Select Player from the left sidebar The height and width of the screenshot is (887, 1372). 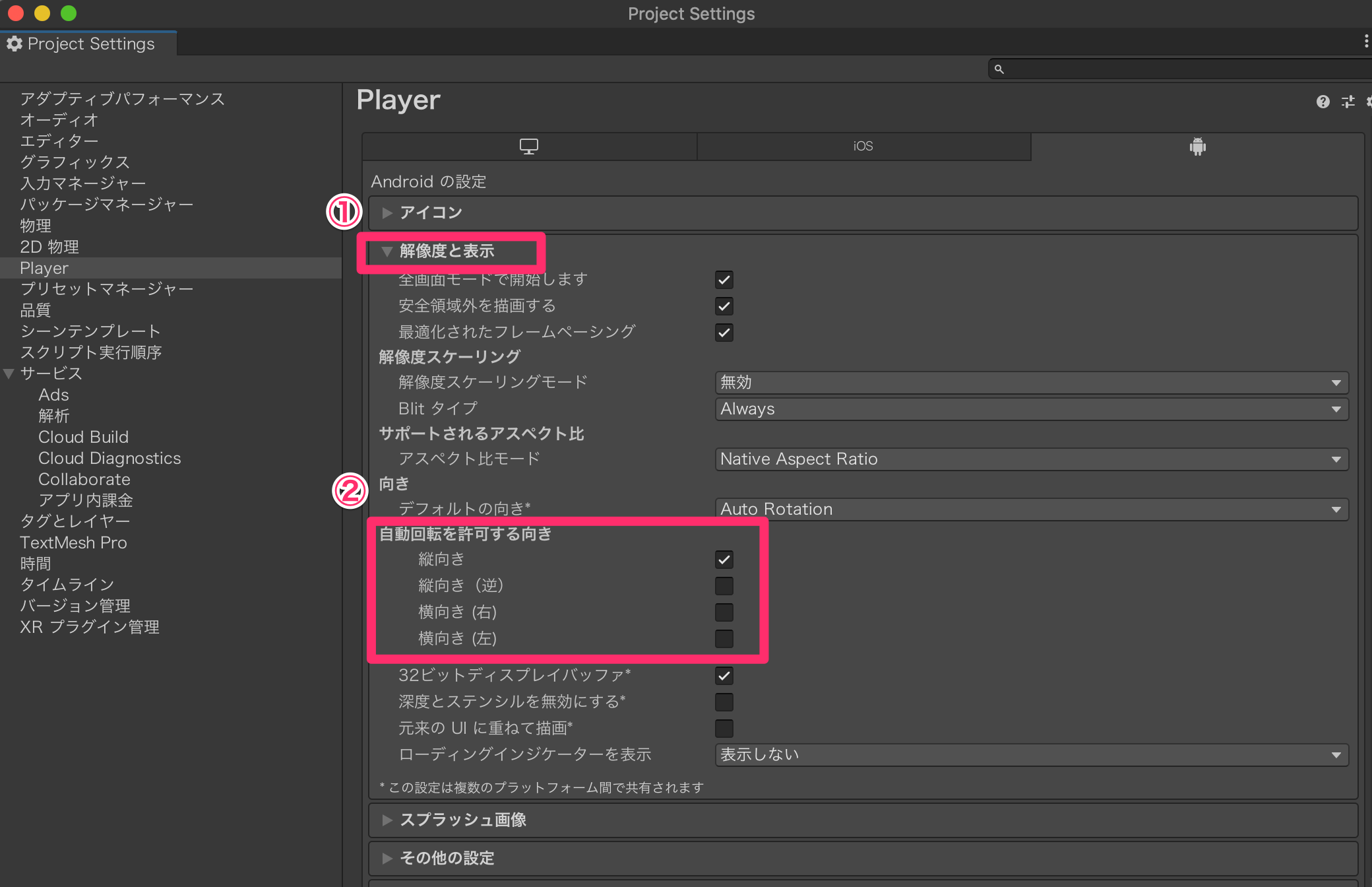(x=44, y=267)
